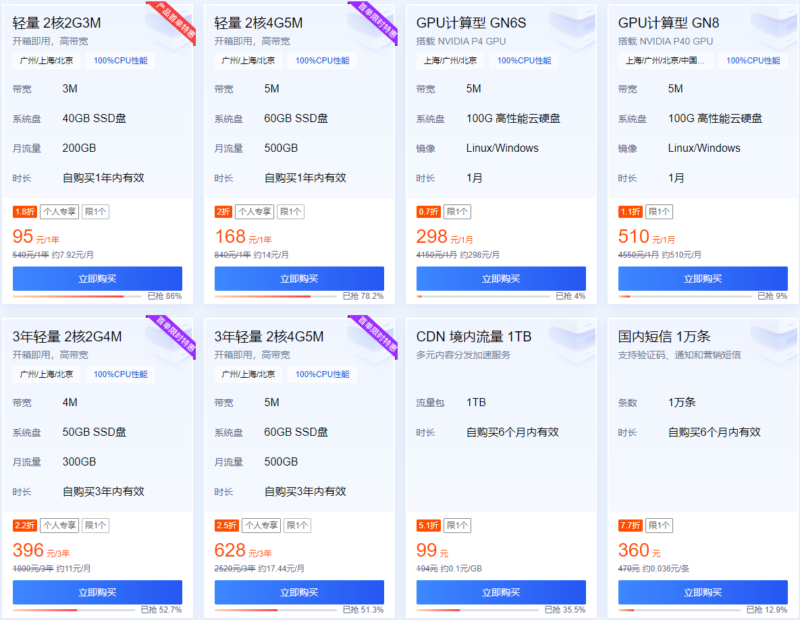Image resolution: width=800 pixels, height=620 pixels.
Task: Select the 7.7折 discount tag
Action: pyautogui.click(x=630, y=525)
